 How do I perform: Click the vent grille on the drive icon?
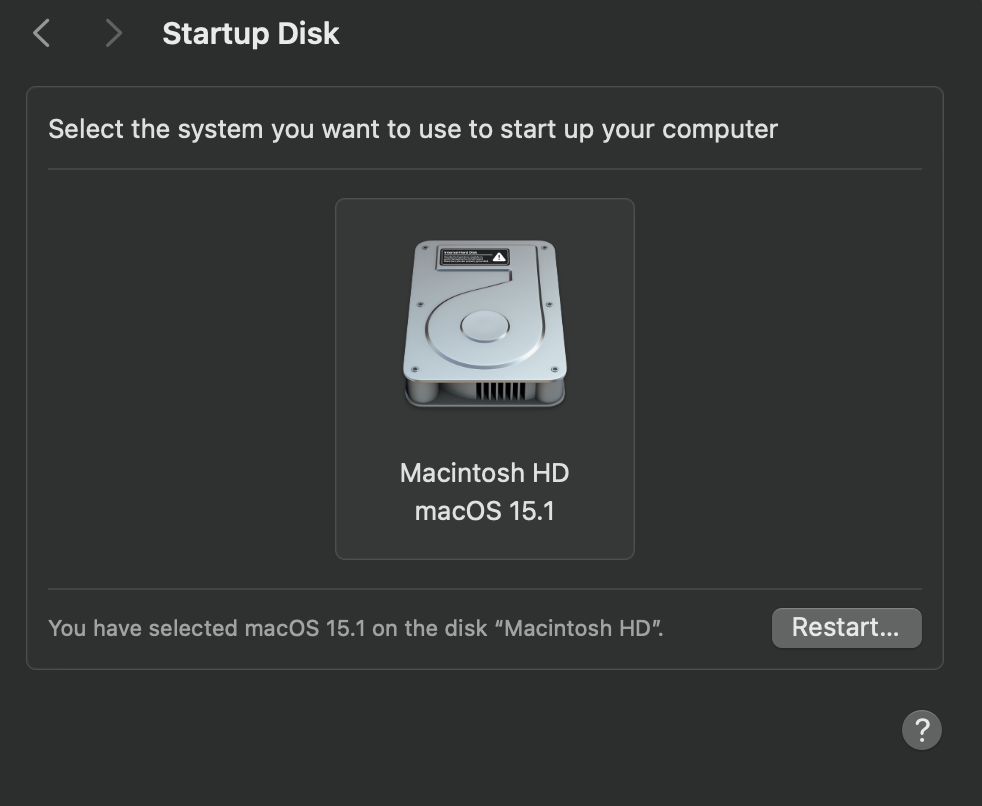pos(500,391)
